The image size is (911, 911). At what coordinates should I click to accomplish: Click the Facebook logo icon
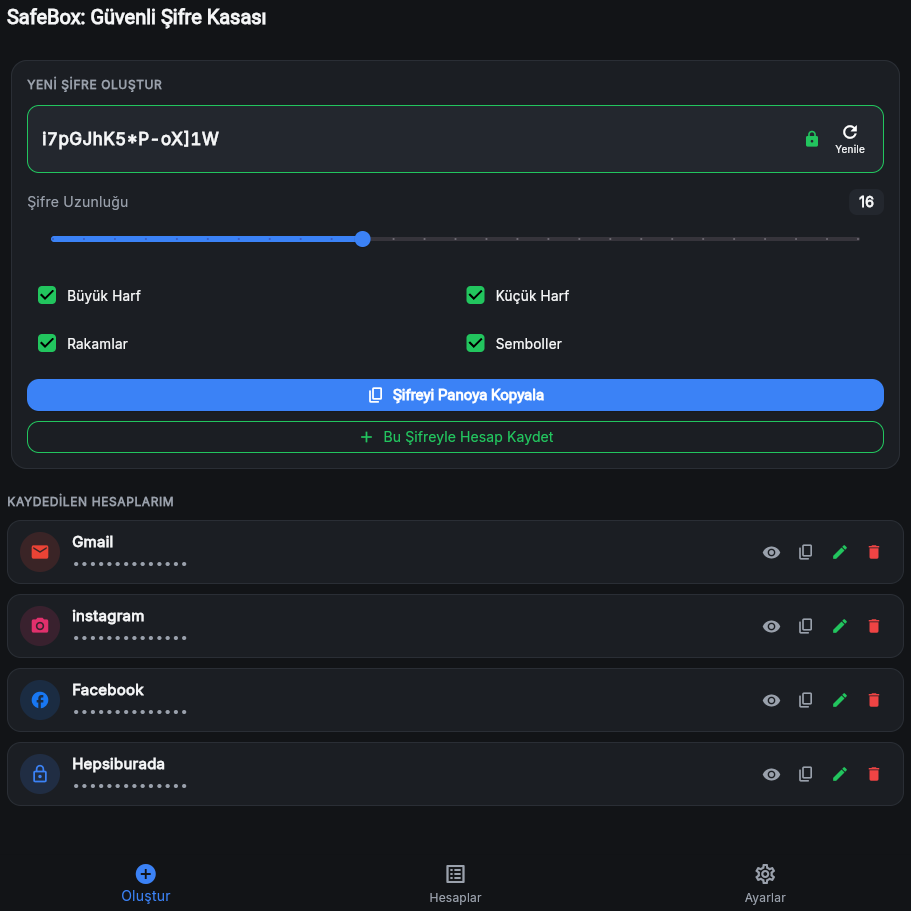click(x=40, y=700)
